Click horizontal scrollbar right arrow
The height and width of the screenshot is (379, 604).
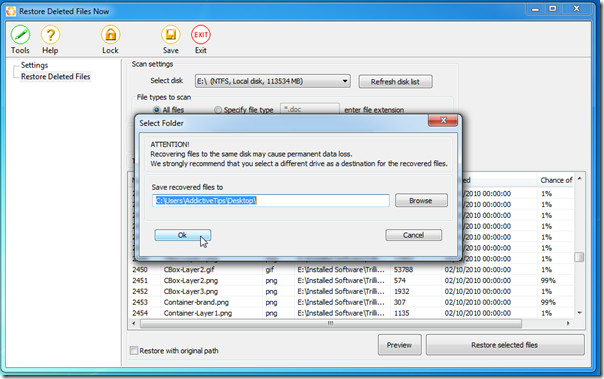pos(568,324)
